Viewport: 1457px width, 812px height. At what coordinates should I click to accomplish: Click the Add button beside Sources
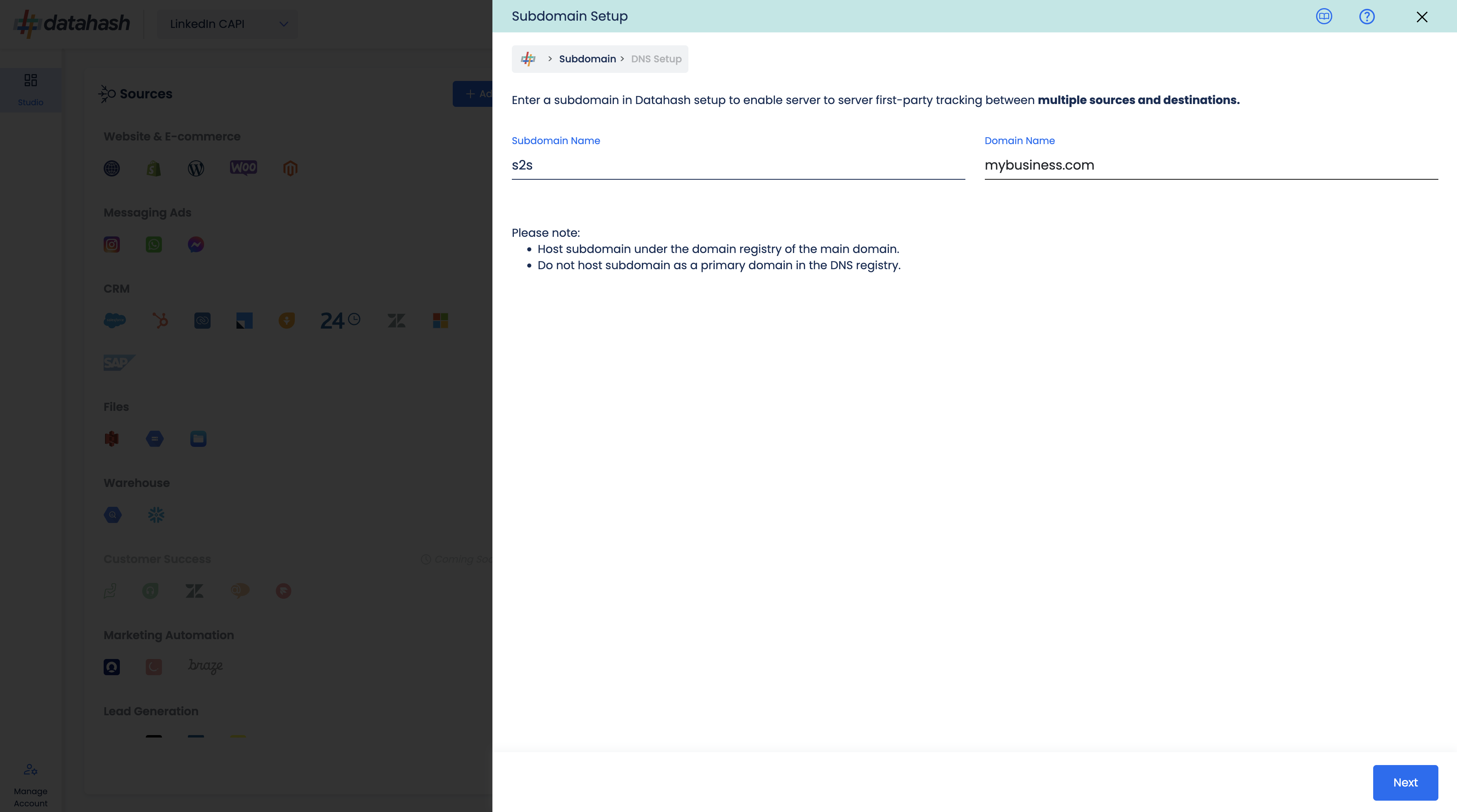coord(472,94)
